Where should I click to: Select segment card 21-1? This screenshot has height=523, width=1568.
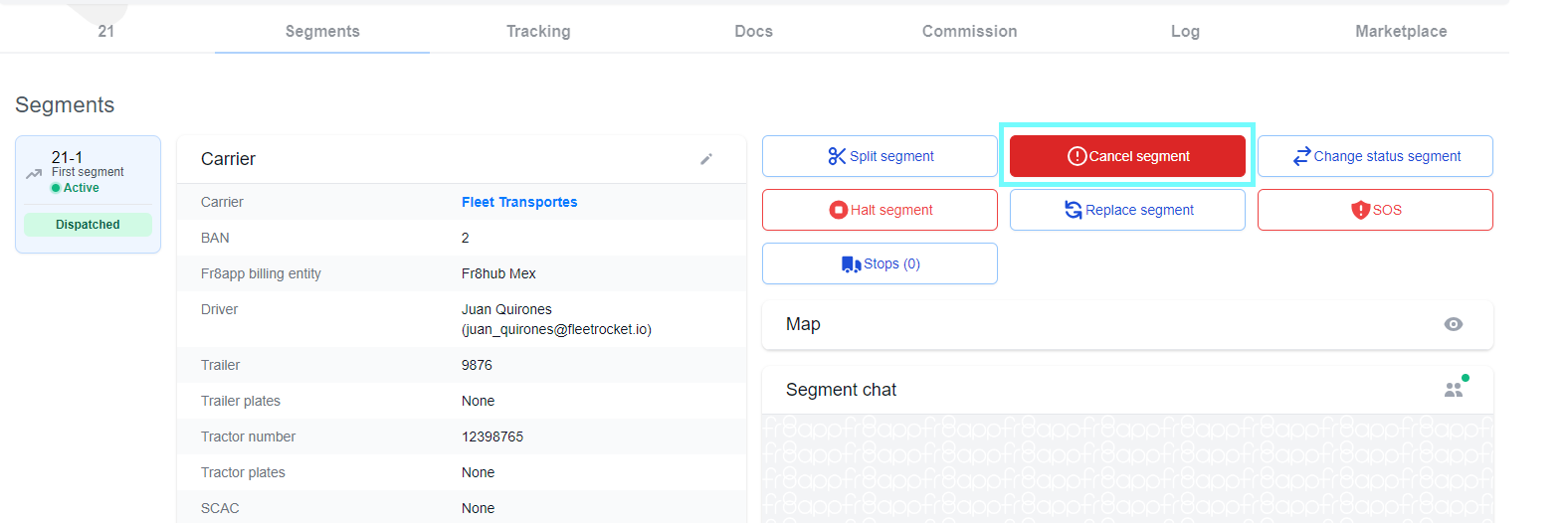click(88, 194)
